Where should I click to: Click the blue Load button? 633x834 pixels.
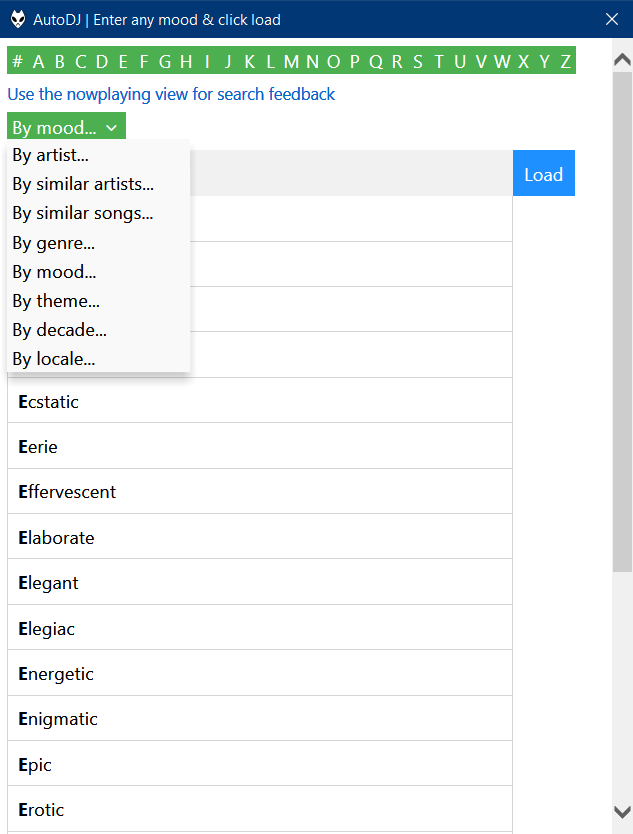pos(543,173)
